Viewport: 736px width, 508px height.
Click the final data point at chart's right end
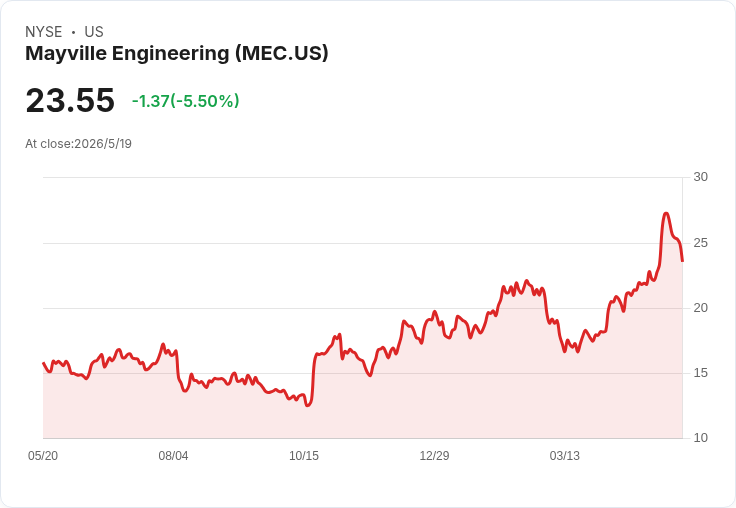(682, 261)
